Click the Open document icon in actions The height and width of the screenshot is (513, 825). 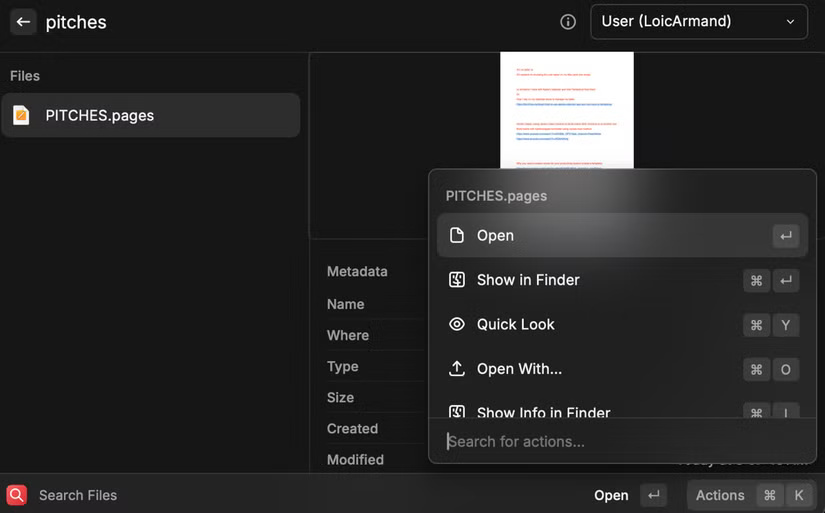457,236
